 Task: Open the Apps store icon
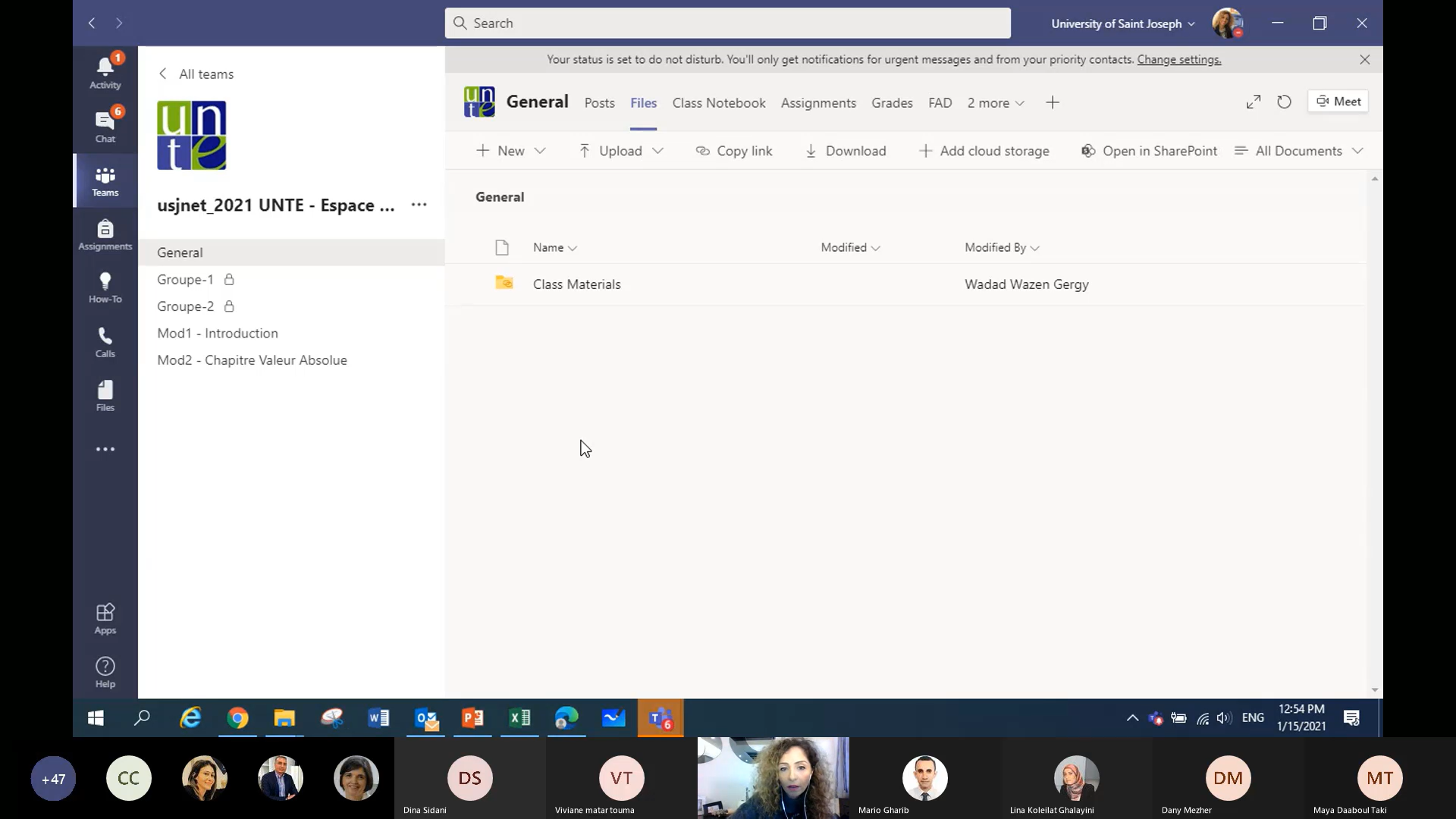coord(105,619)
